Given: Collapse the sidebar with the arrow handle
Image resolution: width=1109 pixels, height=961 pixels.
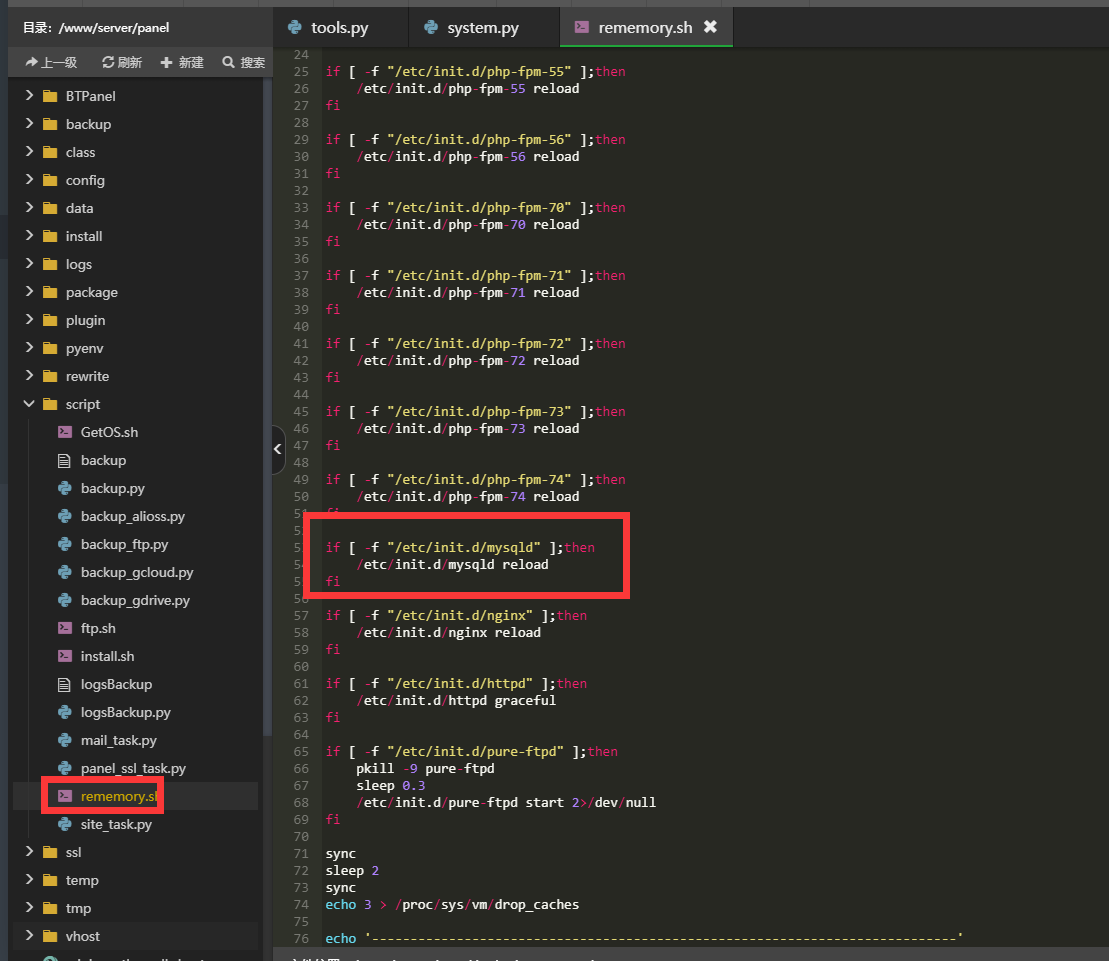Looking at the screenshot, I should 278,449.
